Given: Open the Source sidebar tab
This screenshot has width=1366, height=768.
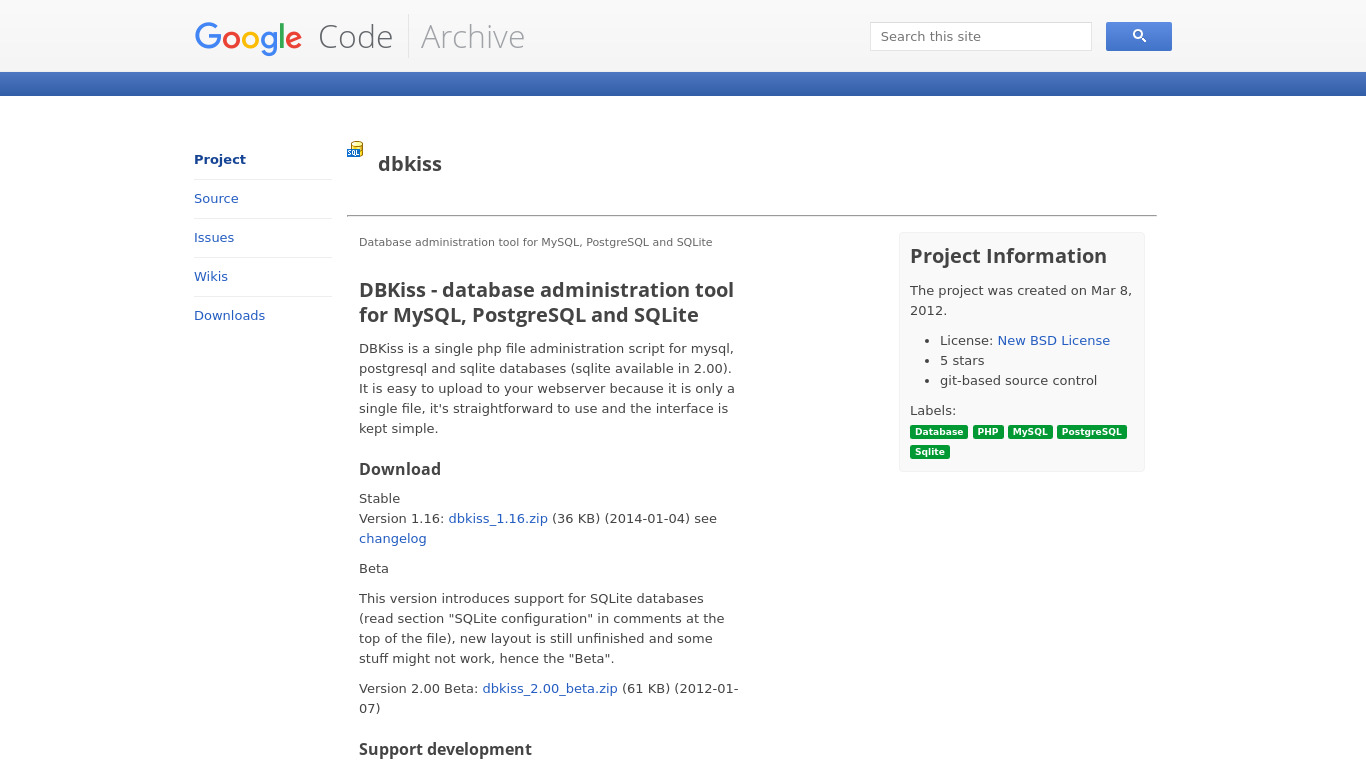Looking at the screenshot, I should pos(216,199).
